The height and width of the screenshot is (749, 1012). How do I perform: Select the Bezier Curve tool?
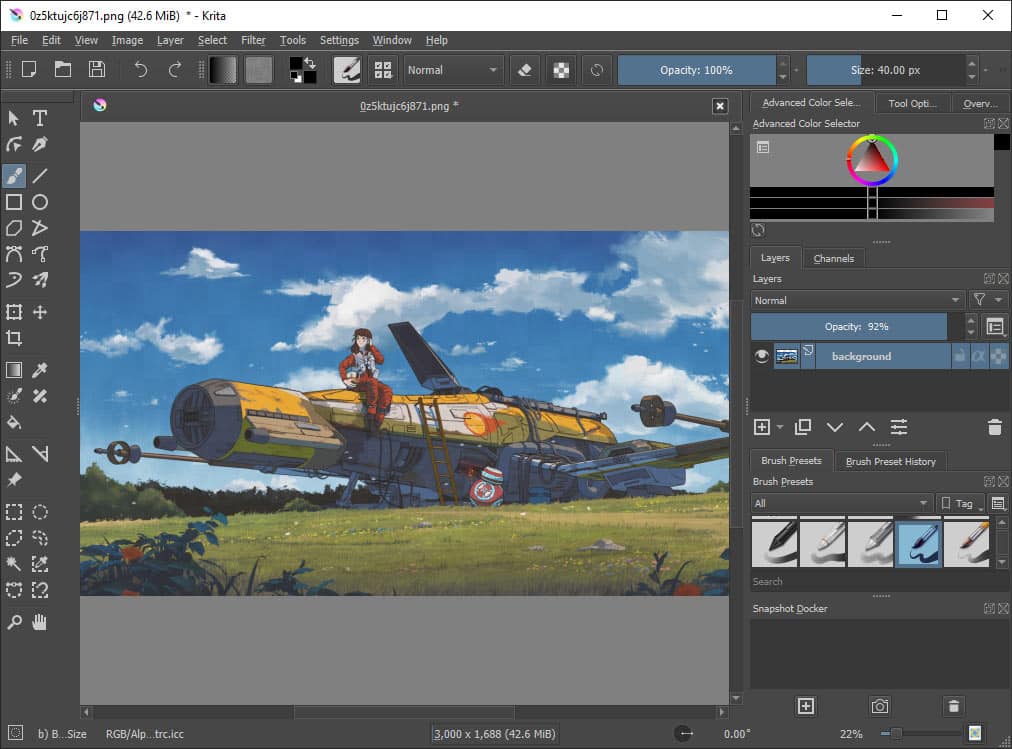[14, 254]
